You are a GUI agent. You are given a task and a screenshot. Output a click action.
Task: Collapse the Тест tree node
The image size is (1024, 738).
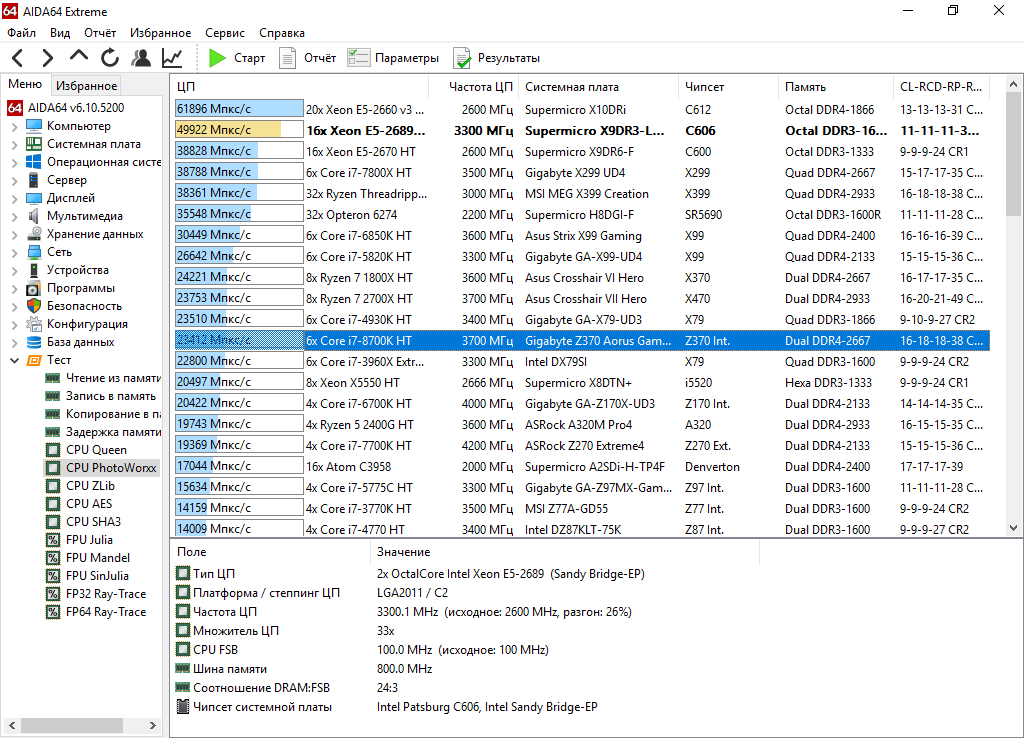point(14,360)
